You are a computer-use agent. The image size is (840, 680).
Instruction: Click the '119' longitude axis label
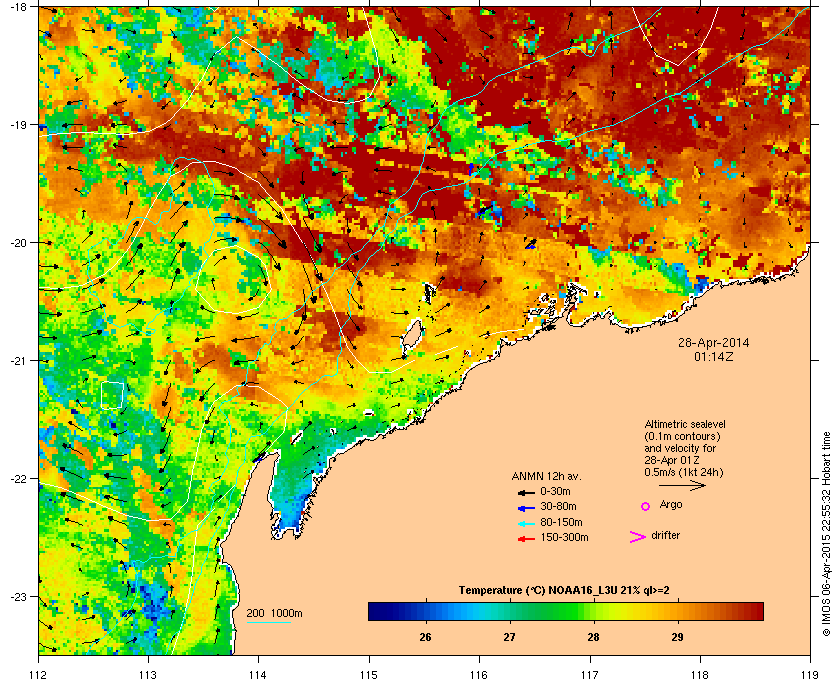(x=810, y=674)
